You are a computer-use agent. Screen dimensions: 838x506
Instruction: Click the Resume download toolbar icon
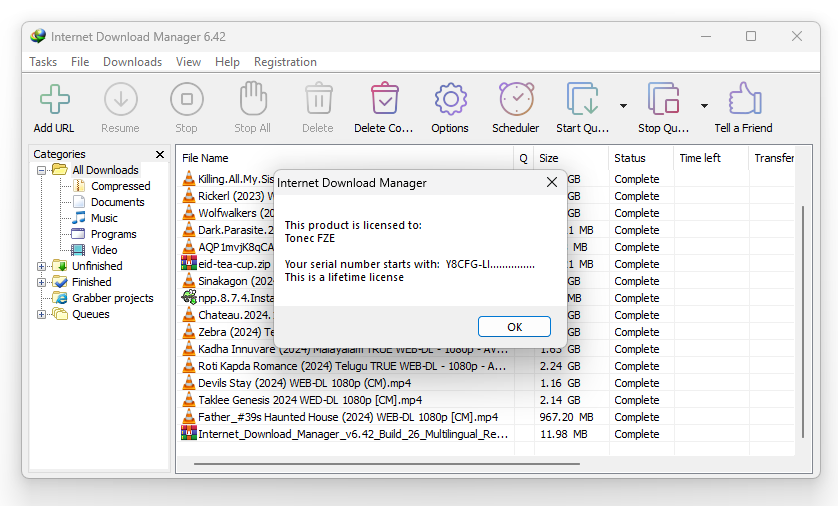click(x=120, y=99)
